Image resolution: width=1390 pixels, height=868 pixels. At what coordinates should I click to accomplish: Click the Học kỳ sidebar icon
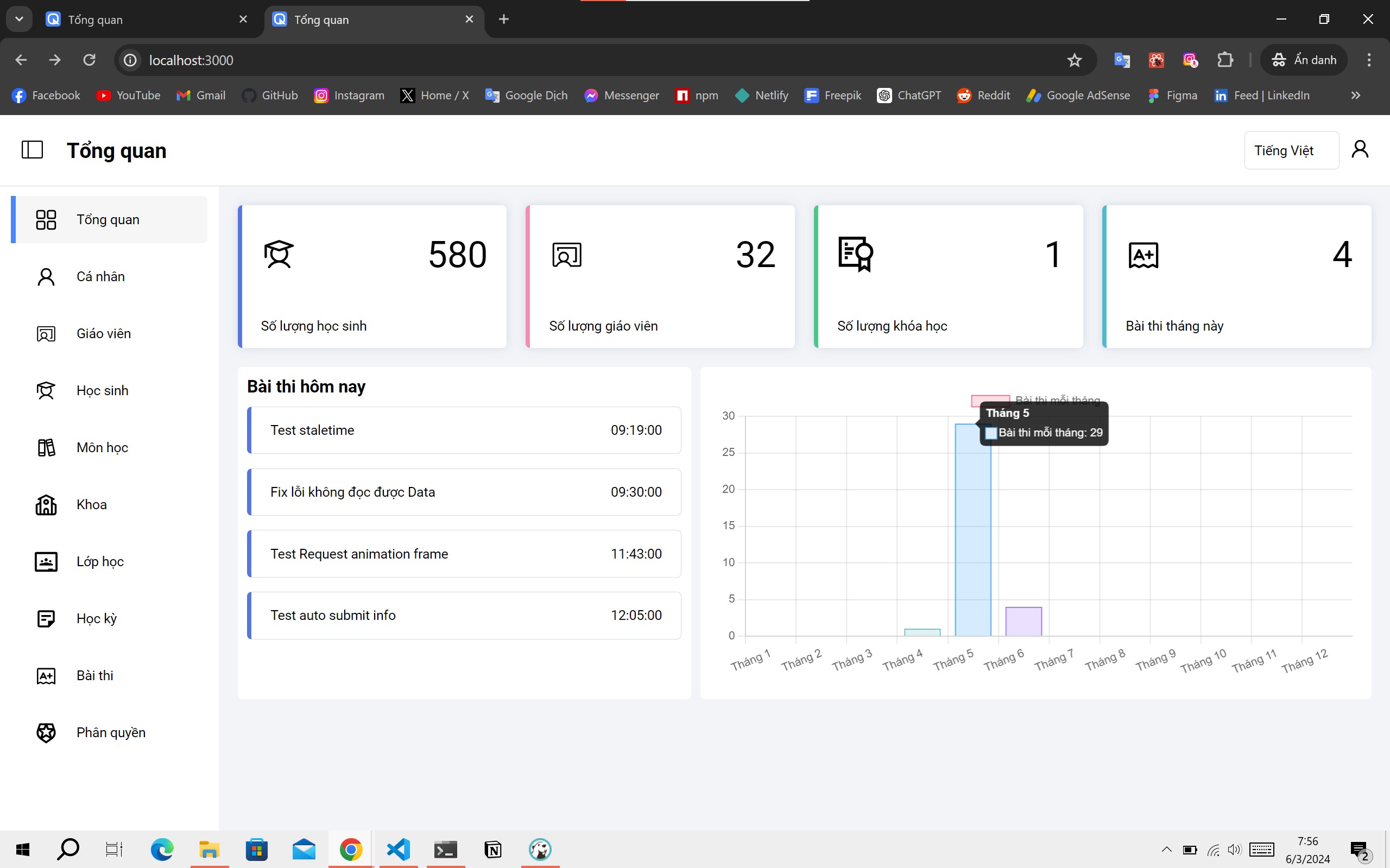point(46,618)
